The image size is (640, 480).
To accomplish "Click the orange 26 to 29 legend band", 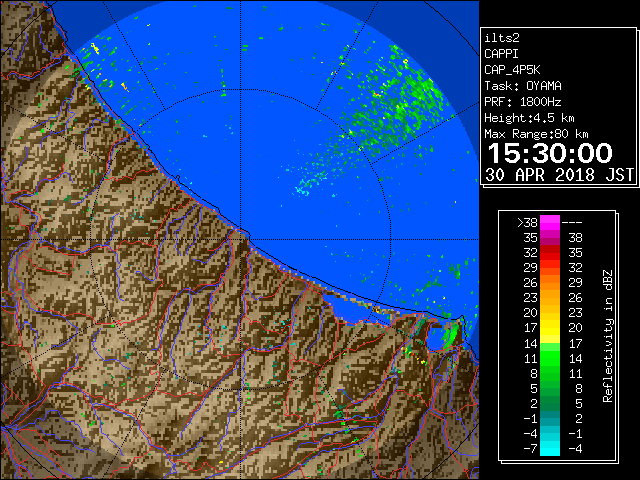I will [550, 282].
